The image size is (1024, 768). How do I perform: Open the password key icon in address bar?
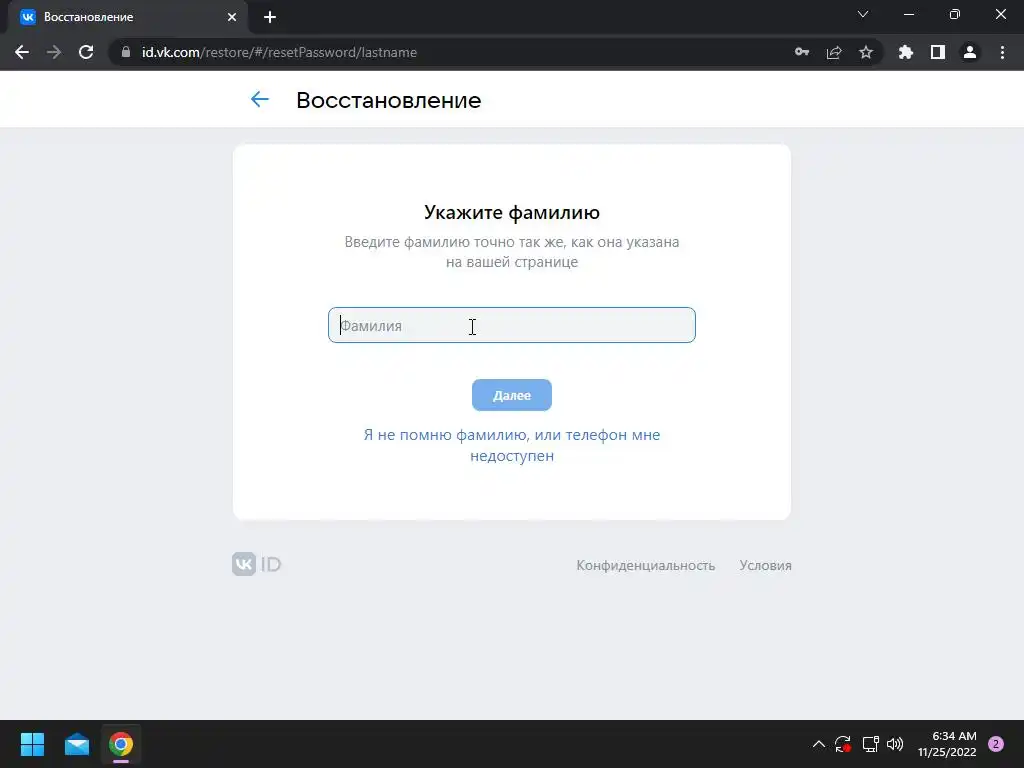point(802,52)
